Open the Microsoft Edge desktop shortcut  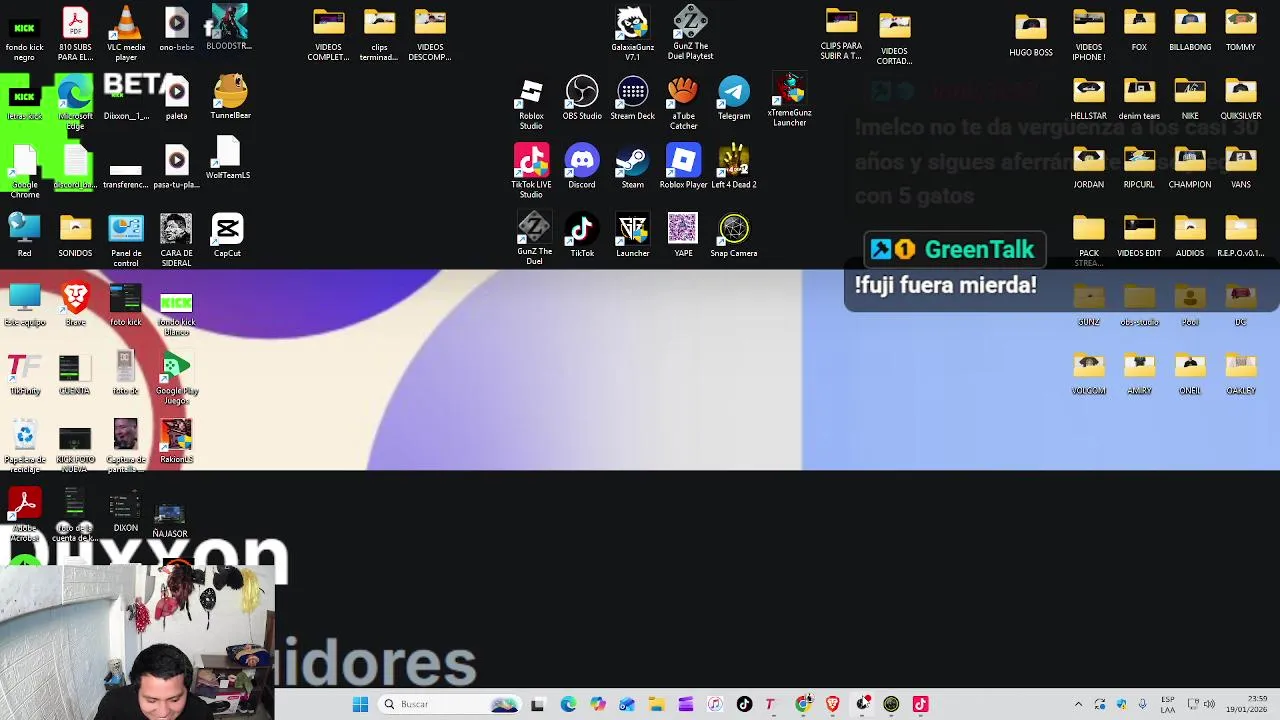point(75,103)
